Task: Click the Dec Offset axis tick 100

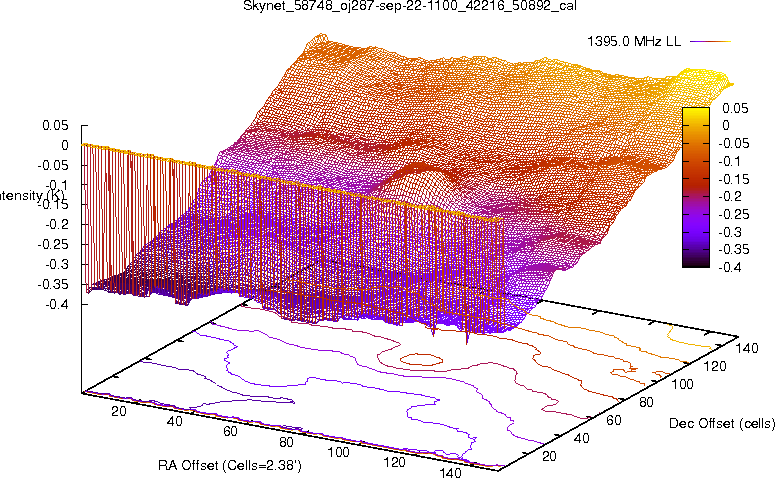Action: (682, 384)
